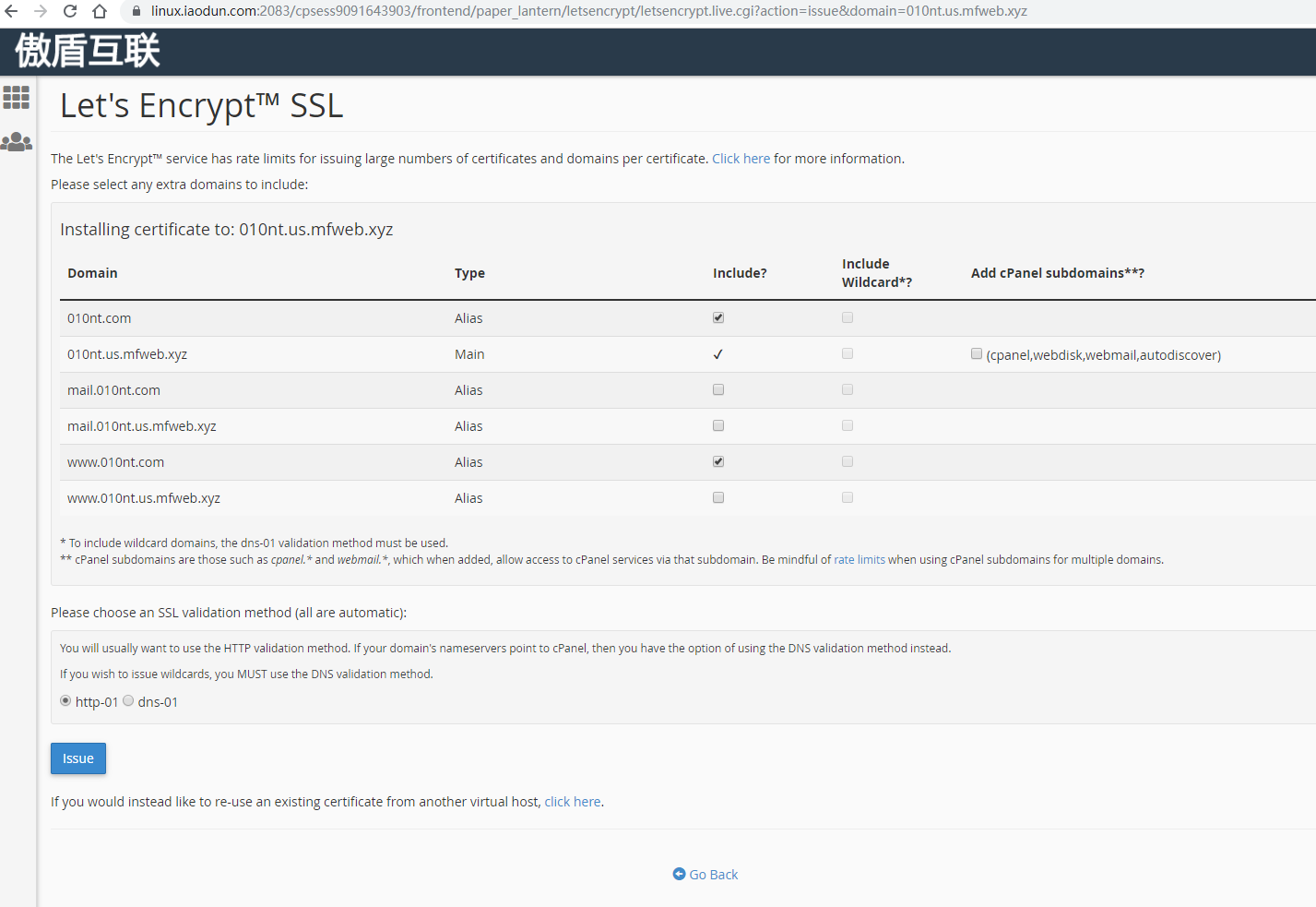
Task: Tick Include for mail.010nt.us.mfweb.xyz
Action: 718,425
